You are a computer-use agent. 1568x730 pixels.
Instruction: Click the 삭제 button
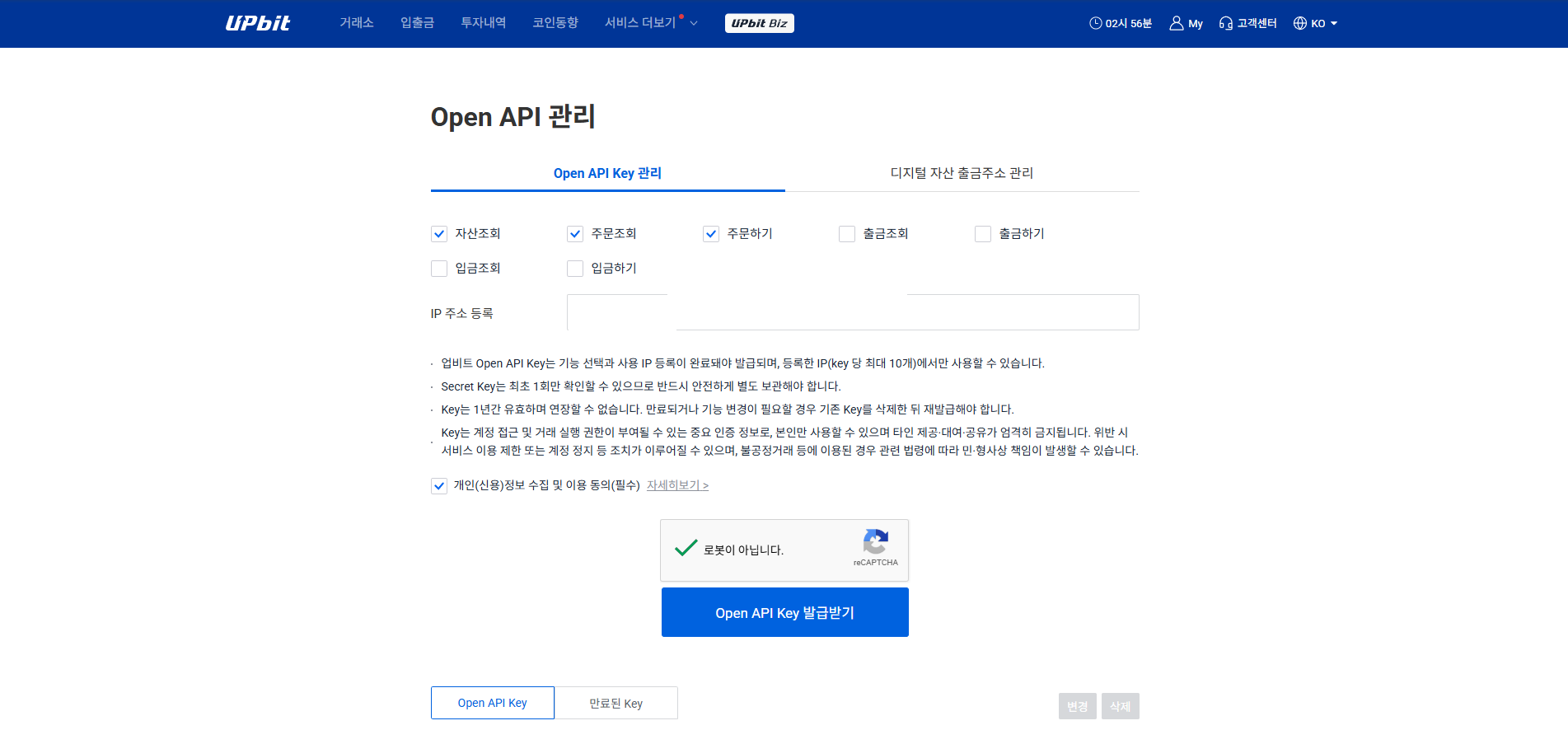(1120, 706)
